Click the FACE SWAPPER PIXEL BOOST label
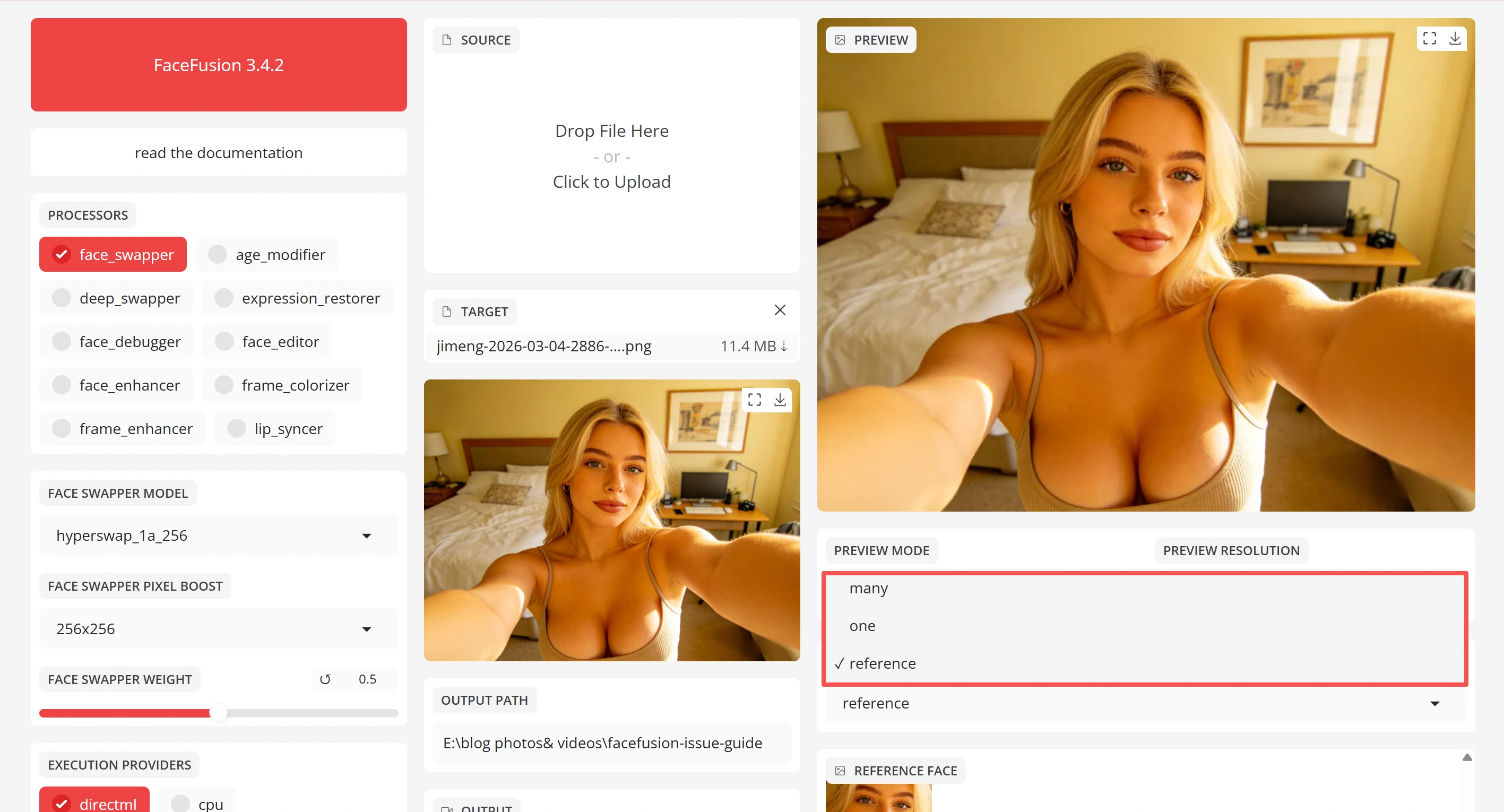 [x=135, y=586]
